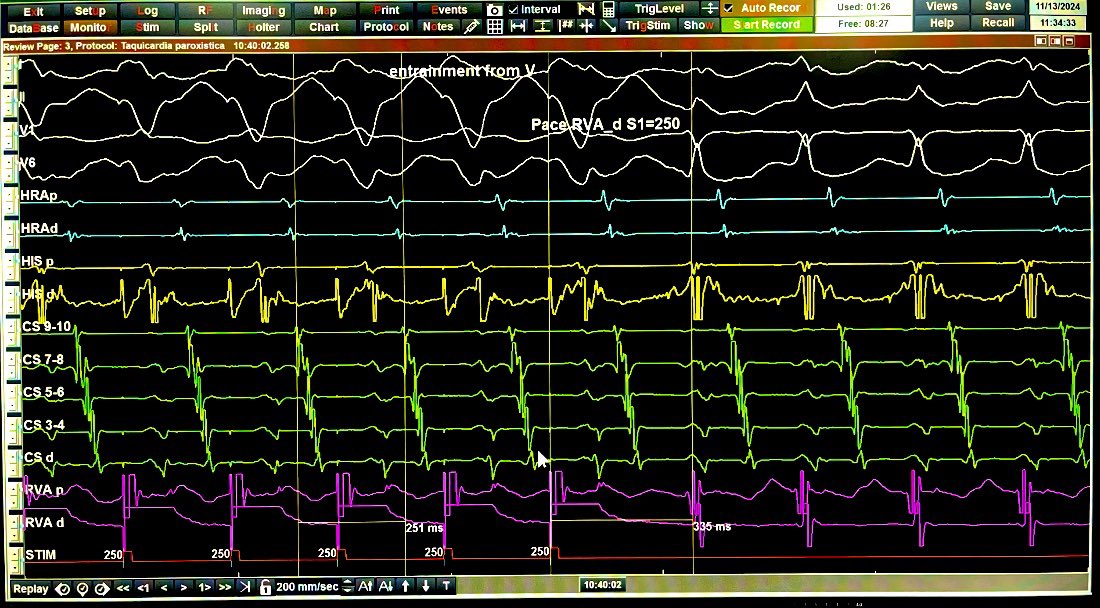Screen dimensions: 1100x608
Task: Step up the 200 mm/sec sweep speed
Action: point(345,585)
